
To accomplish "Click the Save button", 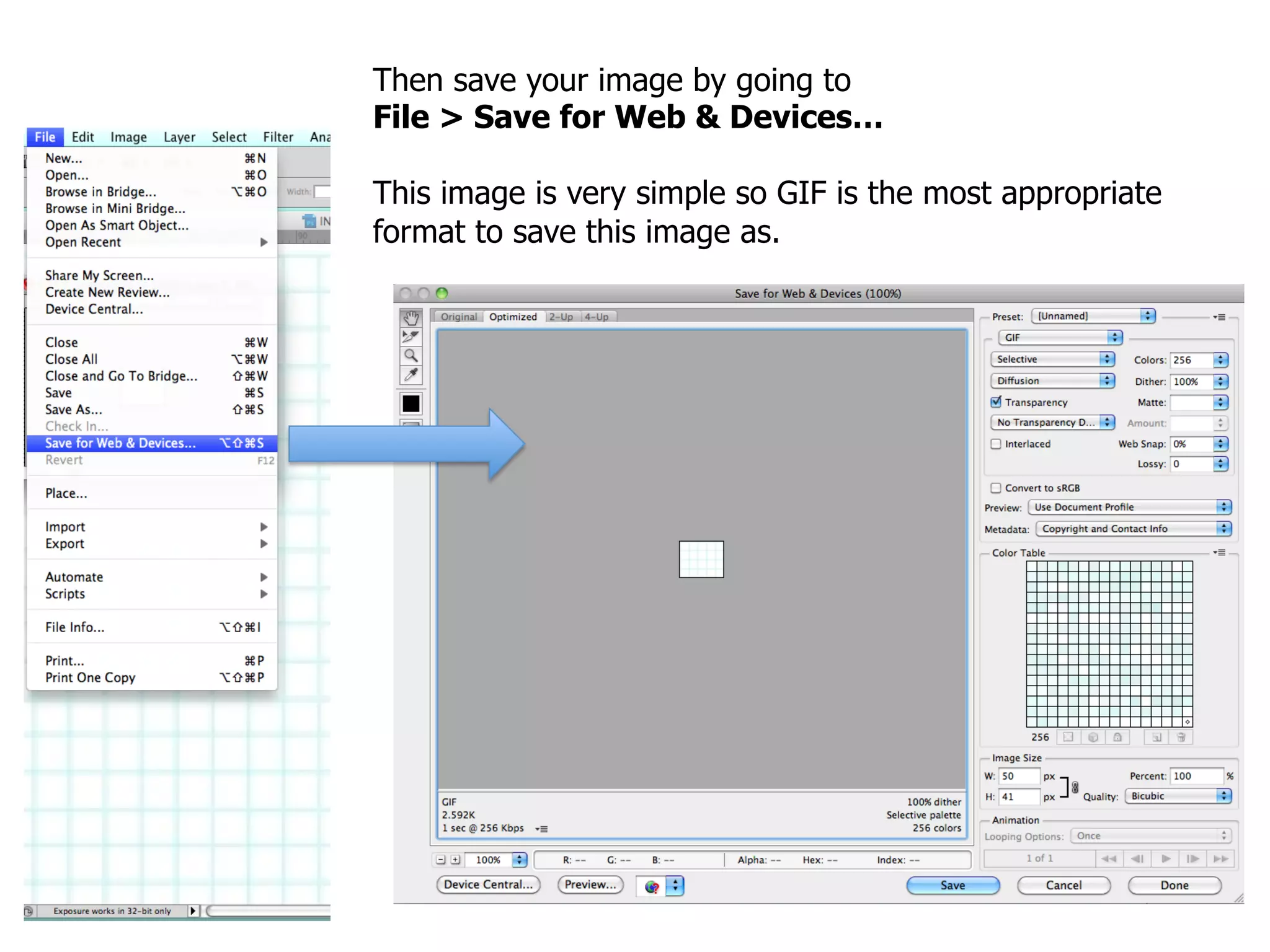I will click(953, 885).
